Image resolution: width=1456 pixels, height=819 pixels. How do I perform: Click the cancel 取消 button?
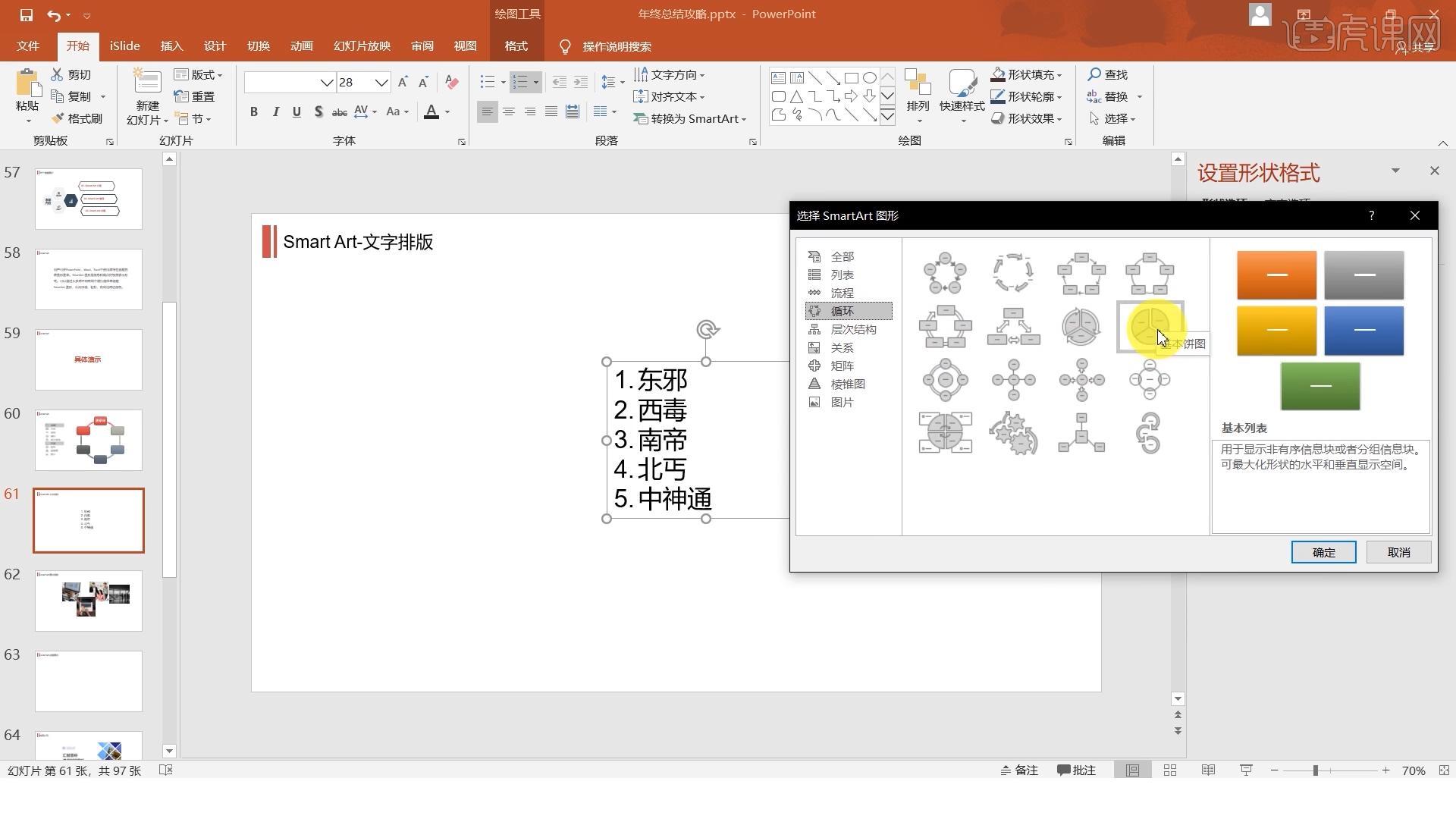(x=1398, y=552)
